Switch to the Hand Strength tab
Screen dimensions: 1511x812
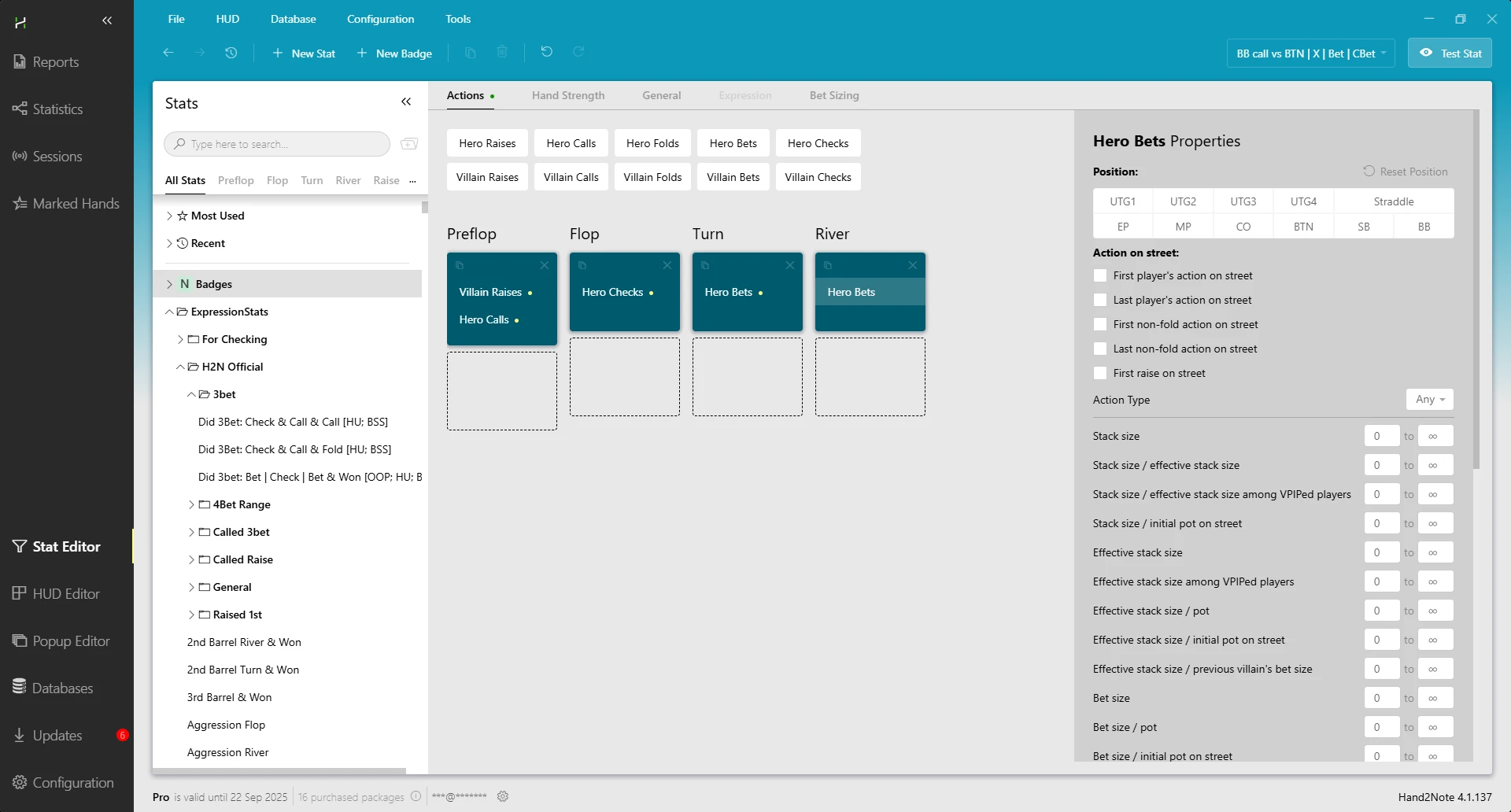[x=567, y=95]
